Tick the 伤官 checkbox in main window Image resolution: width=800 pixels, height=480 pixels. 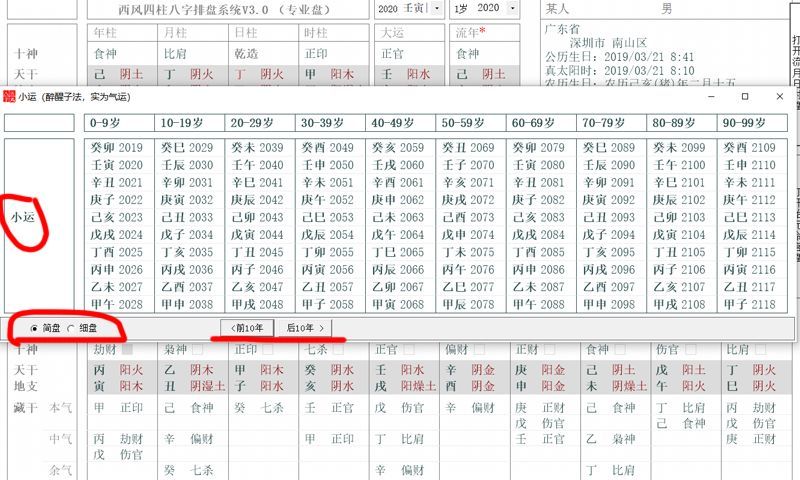click(690, 349)
